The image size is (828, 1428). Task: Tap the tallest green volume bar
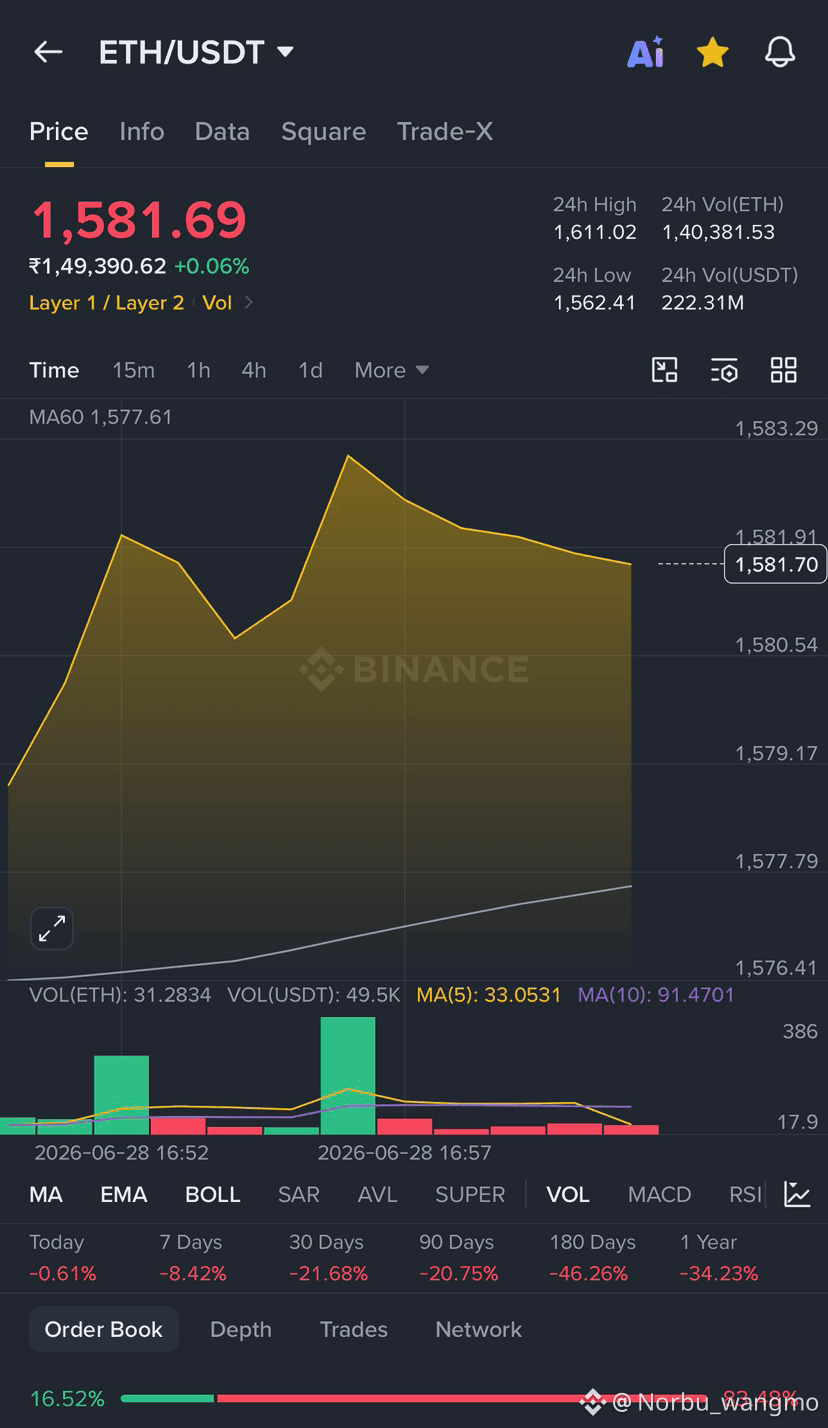point(348,1076)
